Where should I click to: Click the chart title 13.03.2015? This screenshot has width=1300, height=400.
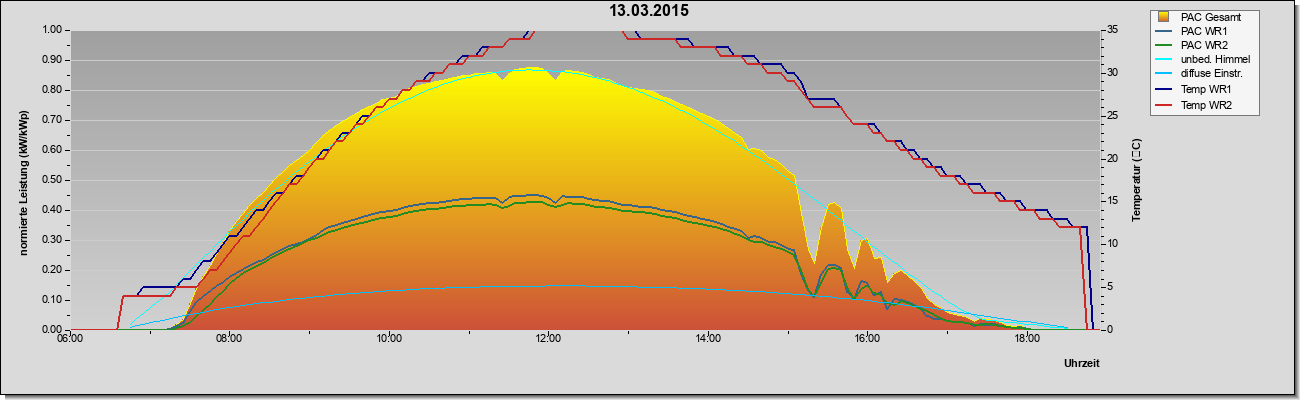(x=650, y=11)
